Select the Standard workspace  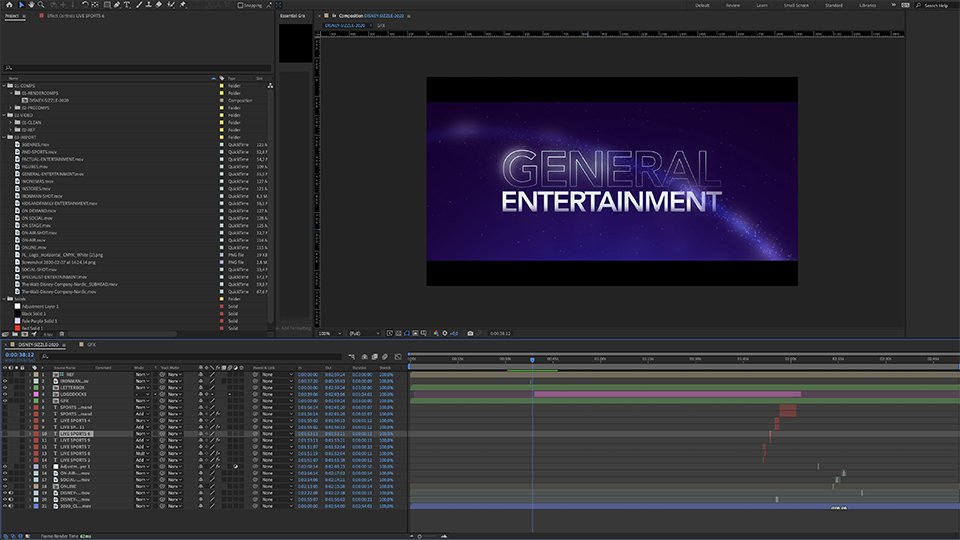tap(833, 5)
